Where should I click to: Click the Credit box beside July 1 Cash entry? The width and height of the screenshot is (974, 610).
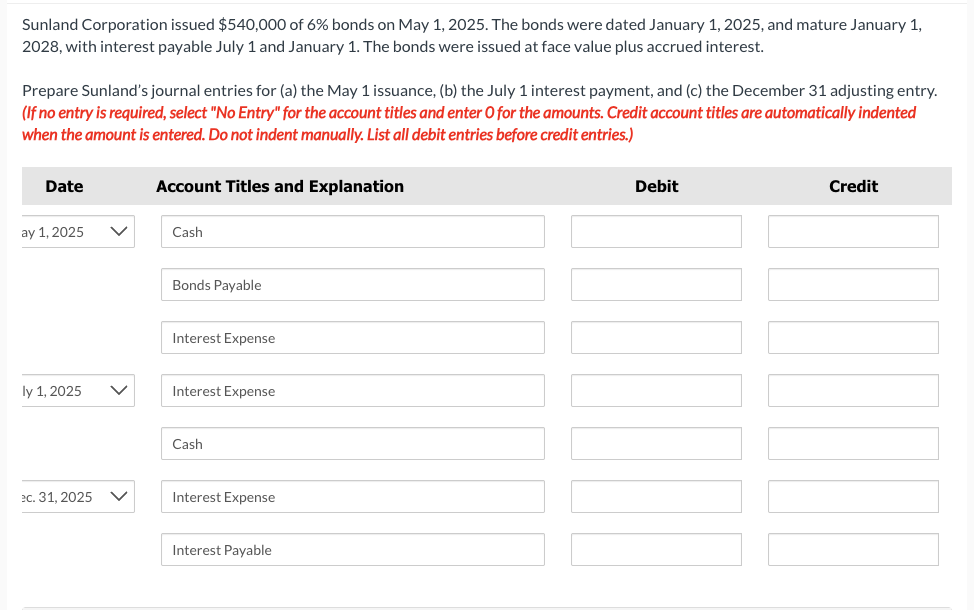pyautogui.click(x=852, y=443)
